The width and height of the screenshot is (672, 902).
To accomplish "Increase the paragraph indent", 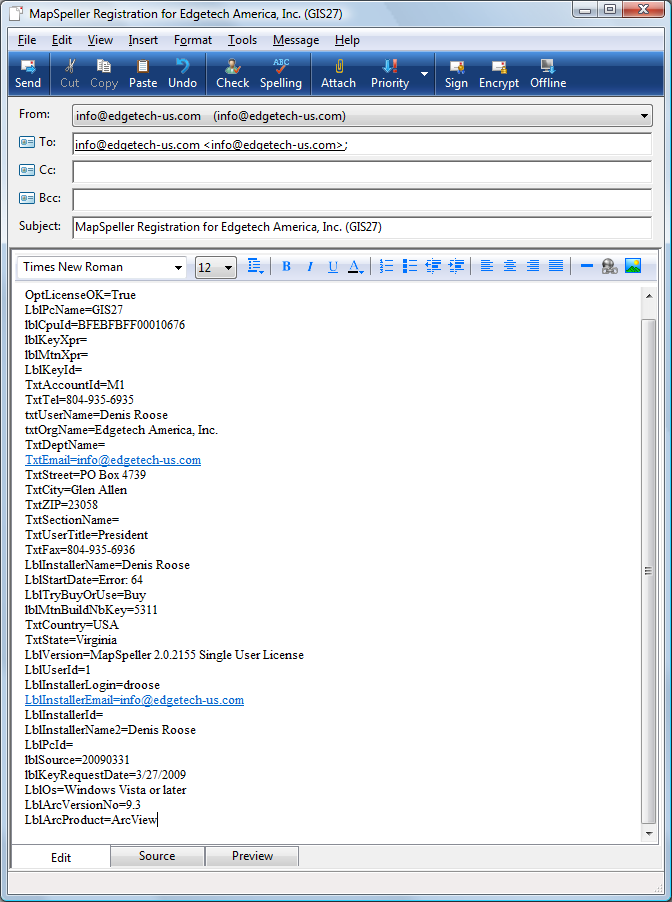I will (x=456, y=266).
